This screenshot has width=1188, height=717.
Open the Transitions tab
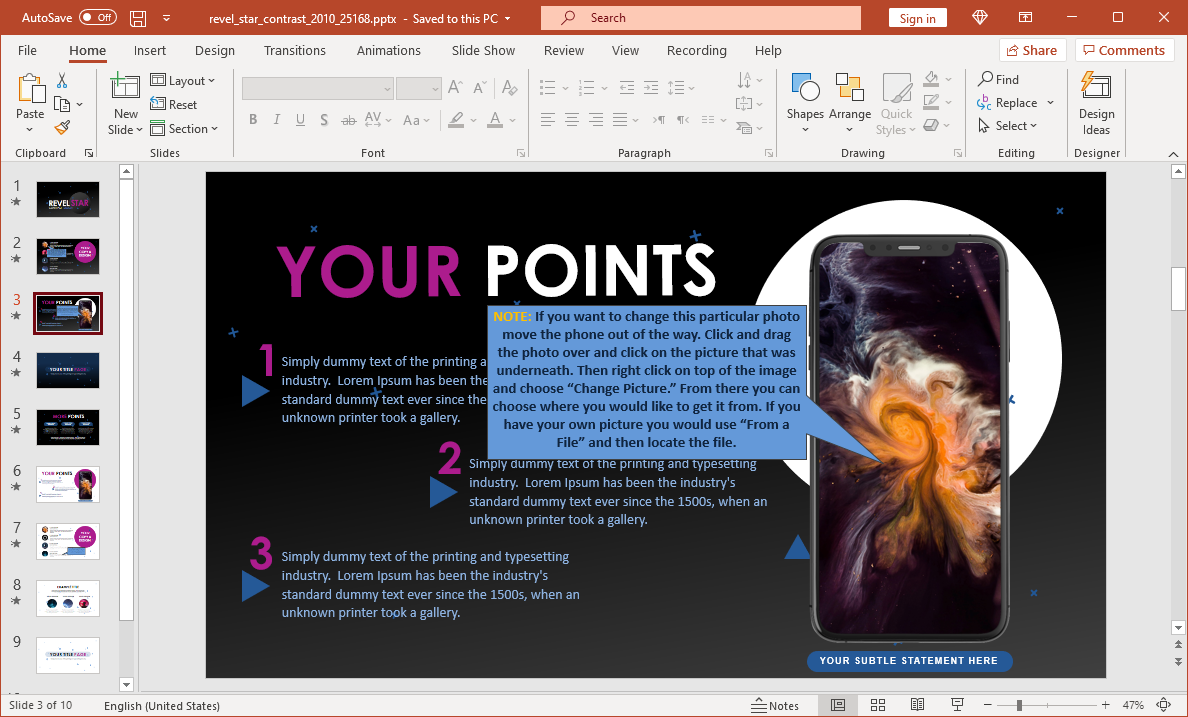point(294,51)
